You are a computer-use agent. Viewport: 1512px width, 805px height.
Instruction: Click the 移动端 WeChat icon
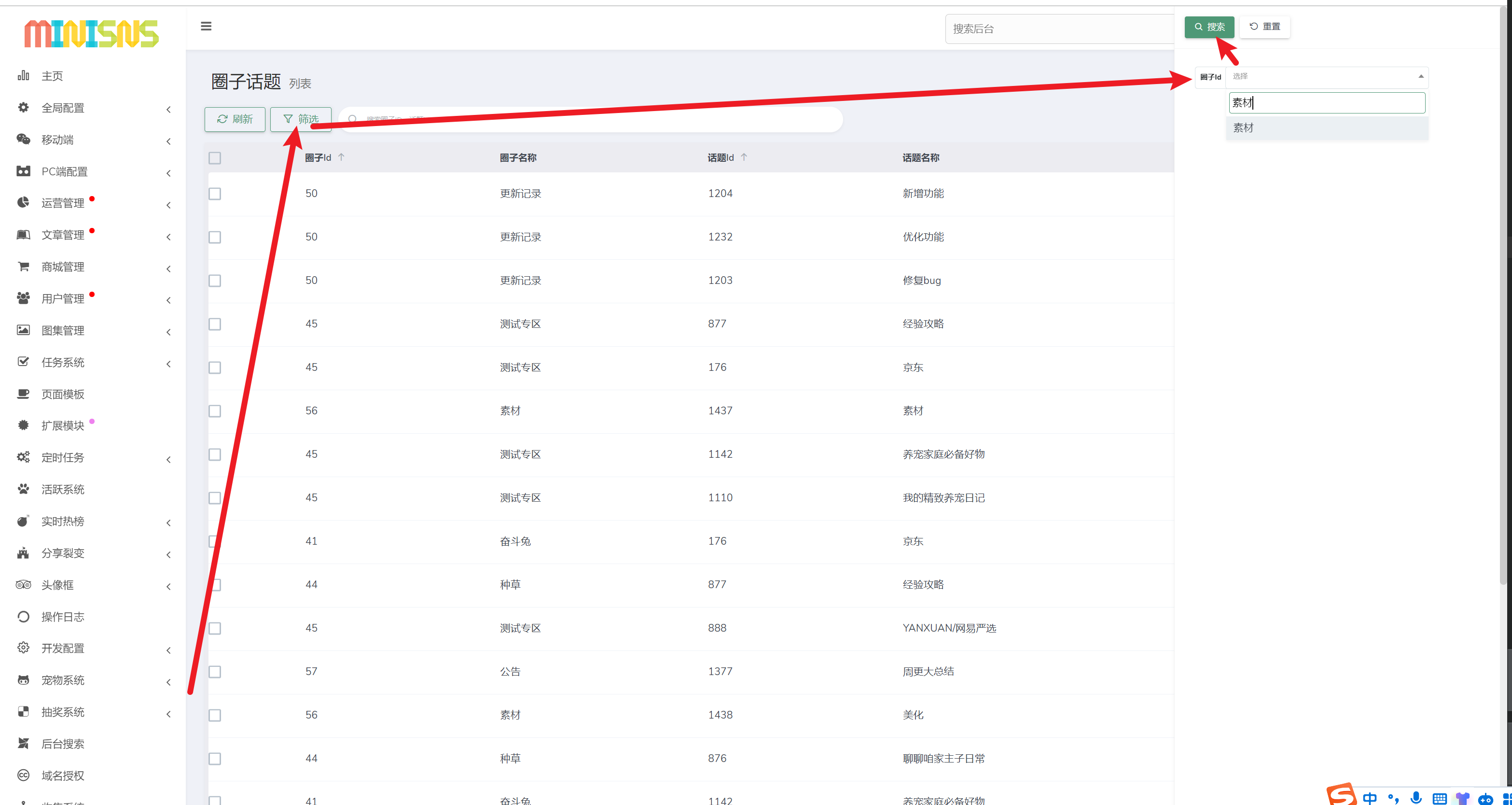point(24,139)
